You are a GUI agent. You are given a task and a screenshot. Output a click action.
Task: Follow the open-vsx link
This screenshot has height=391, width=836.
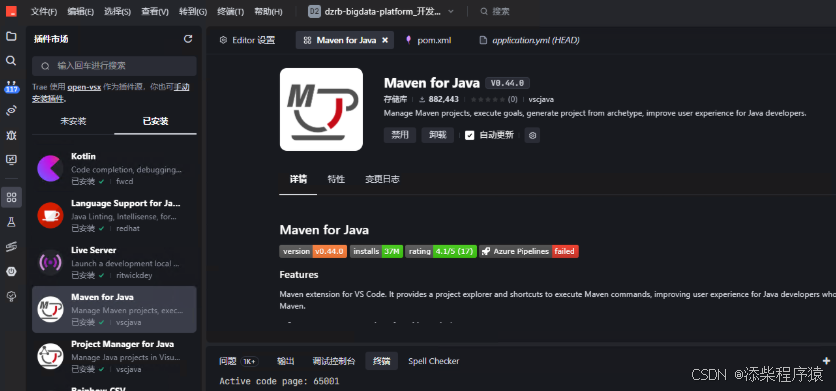pos(84,87)
